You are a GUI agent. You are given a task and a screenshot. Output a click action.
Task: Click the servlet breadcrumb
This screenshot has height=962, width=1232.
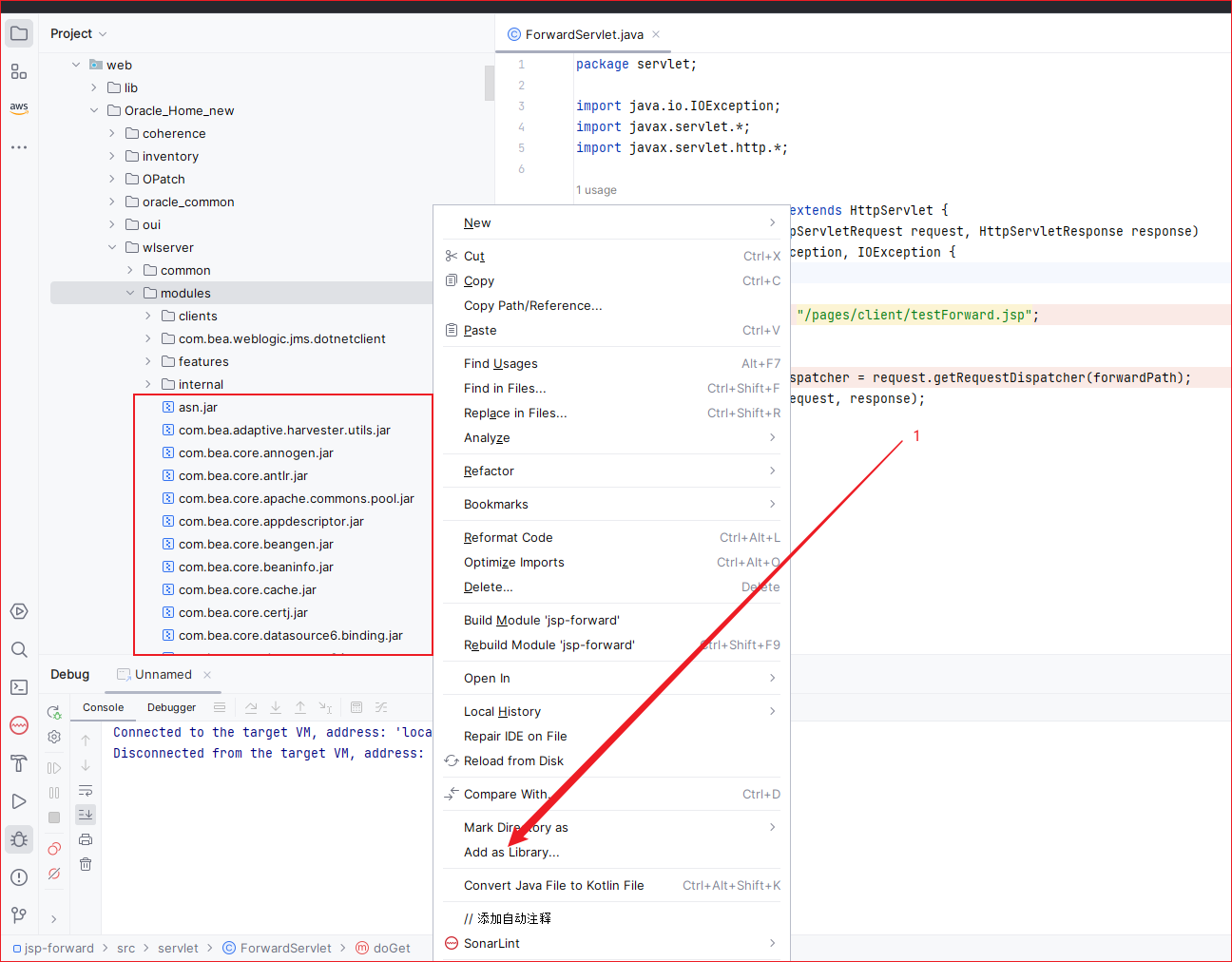pos(178,948)
